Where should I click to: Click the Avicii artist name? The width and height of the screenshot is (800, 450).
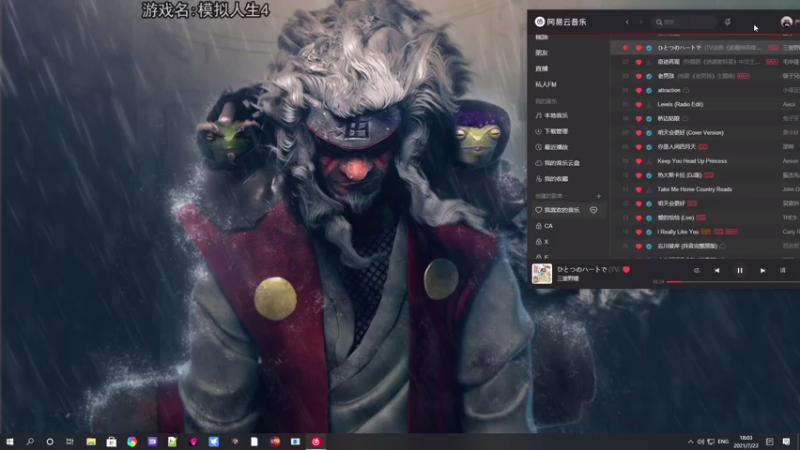[789, 104]
